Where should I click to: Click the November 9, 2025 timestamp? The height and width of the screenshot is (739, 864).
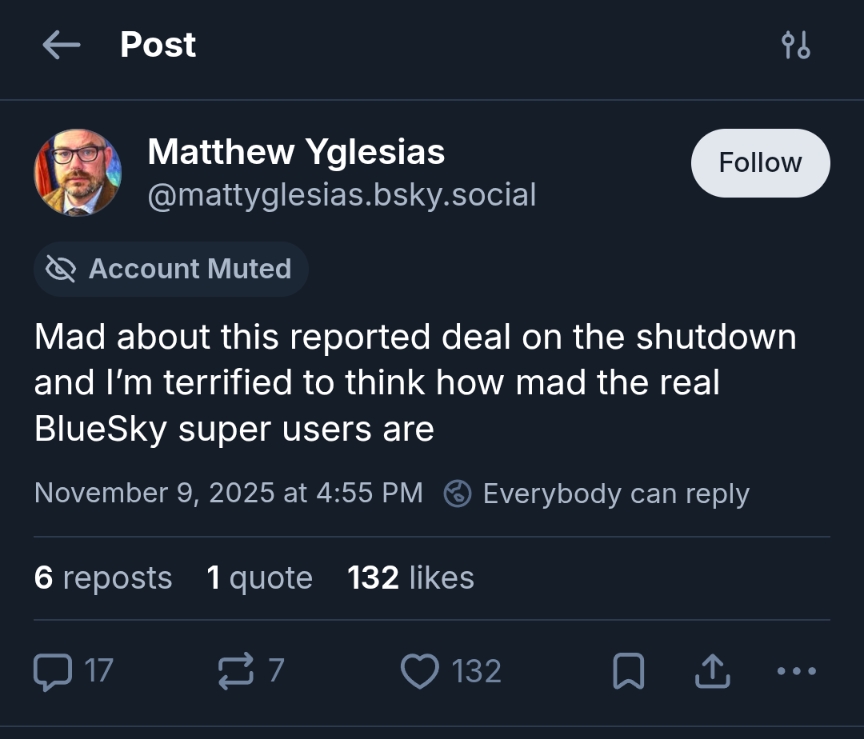click(228, 493)
